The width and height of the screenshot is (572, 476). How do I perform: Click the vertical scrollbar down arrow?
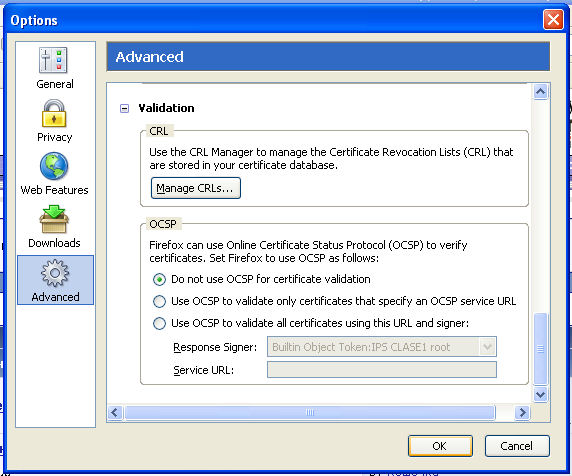[x=540, y=394]
